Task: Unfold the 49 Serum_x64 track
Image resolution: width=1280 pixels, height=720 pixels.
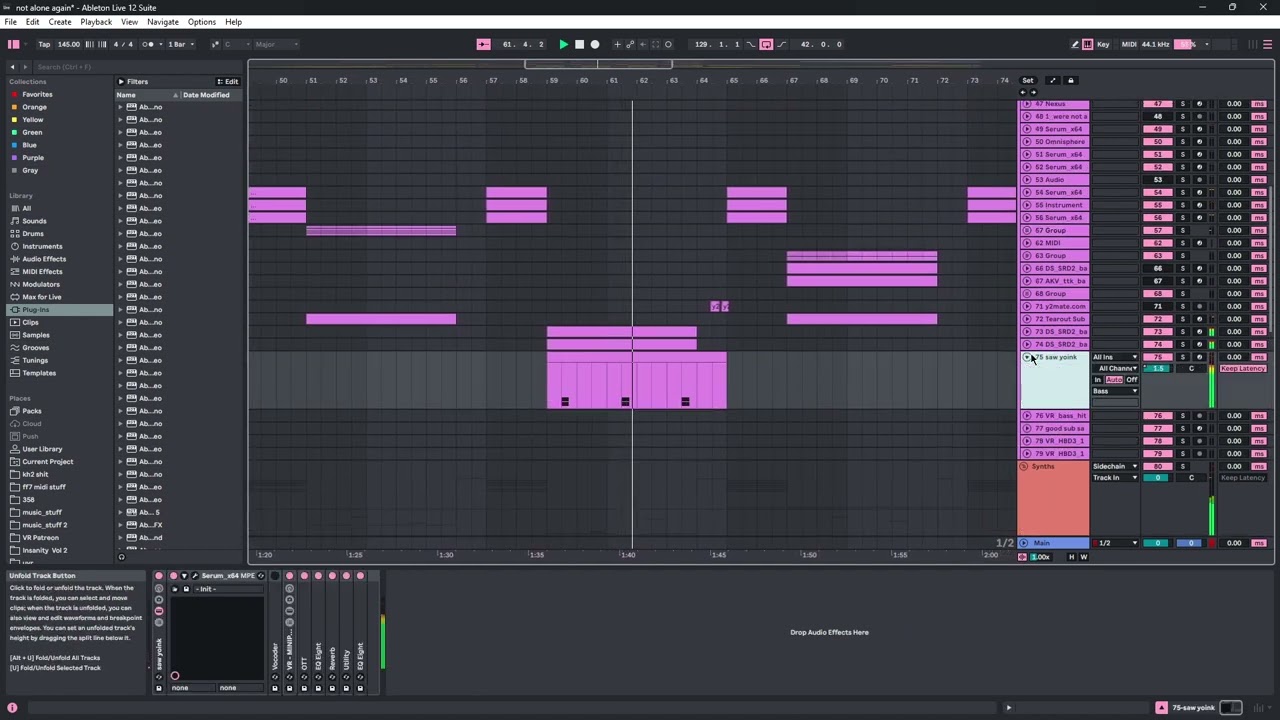Action: click(1026, 129)
